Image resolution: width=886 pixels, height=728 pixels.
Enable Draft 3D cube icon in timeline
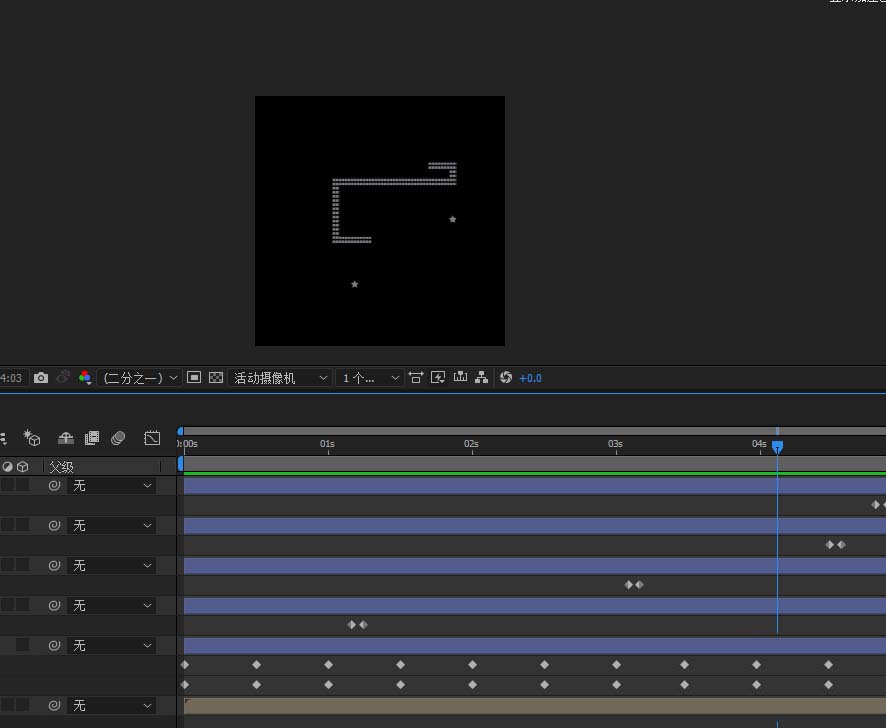32,438
